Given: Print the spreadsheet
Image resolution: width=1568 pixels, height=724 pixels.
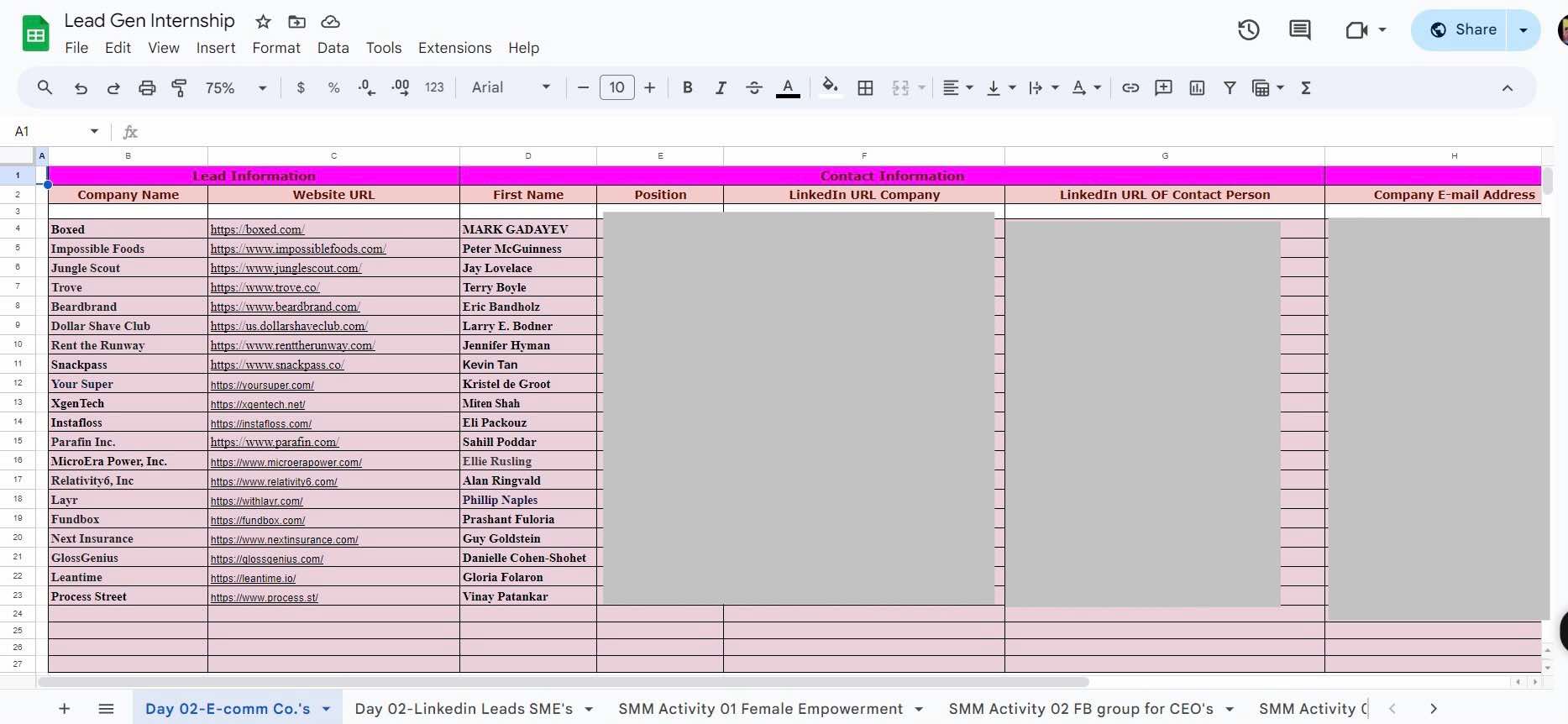Looking at the screenshot, I should [147, 87].
